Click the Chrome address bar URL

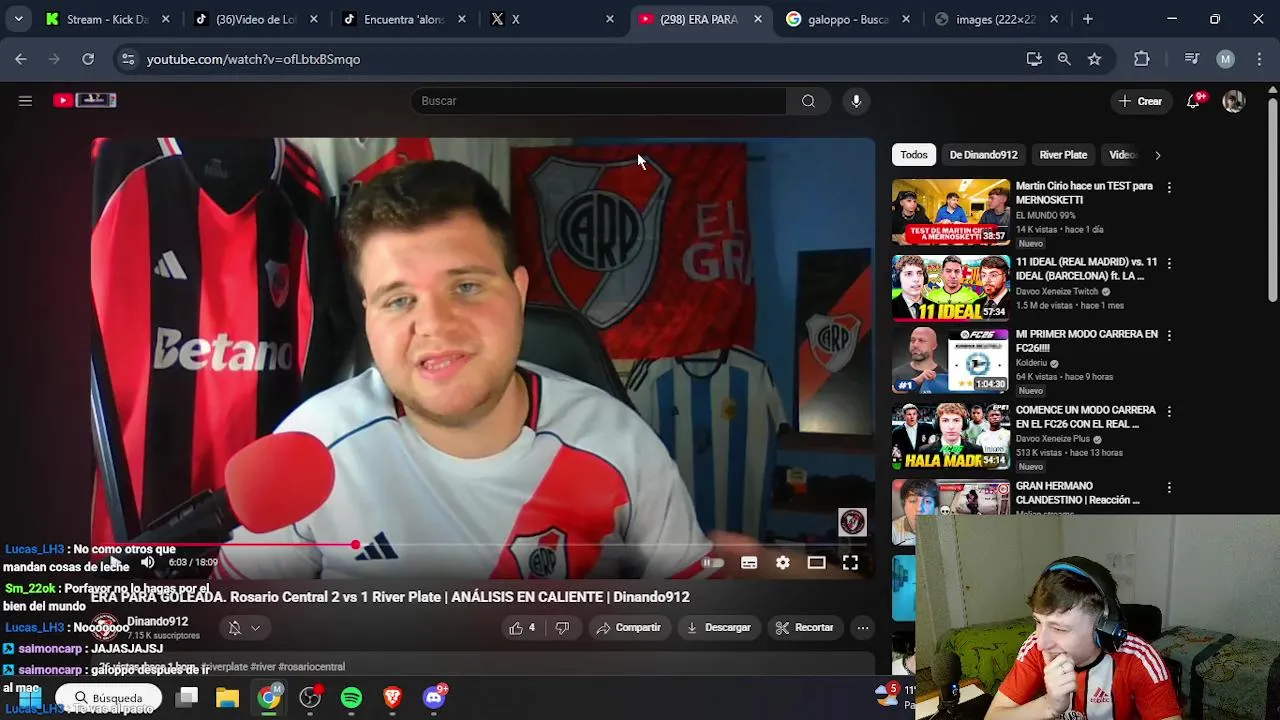pyautogui.click(x=253, y=59)
